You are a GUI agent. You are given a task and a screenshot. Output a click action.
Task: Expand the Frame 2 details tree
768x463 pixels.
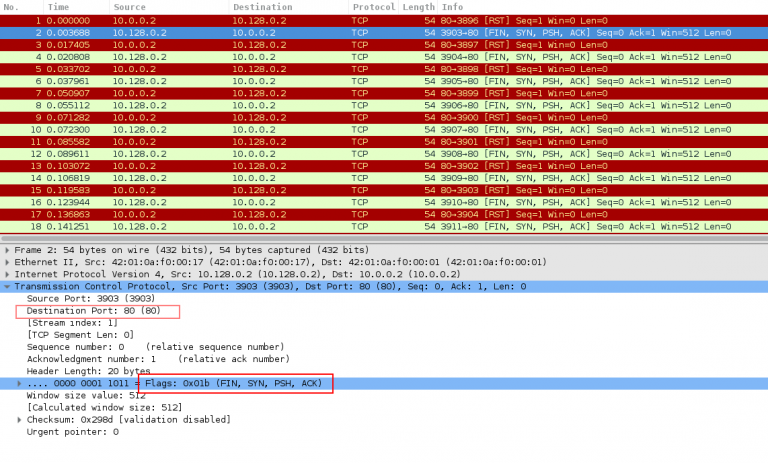[x=8, y=249]
